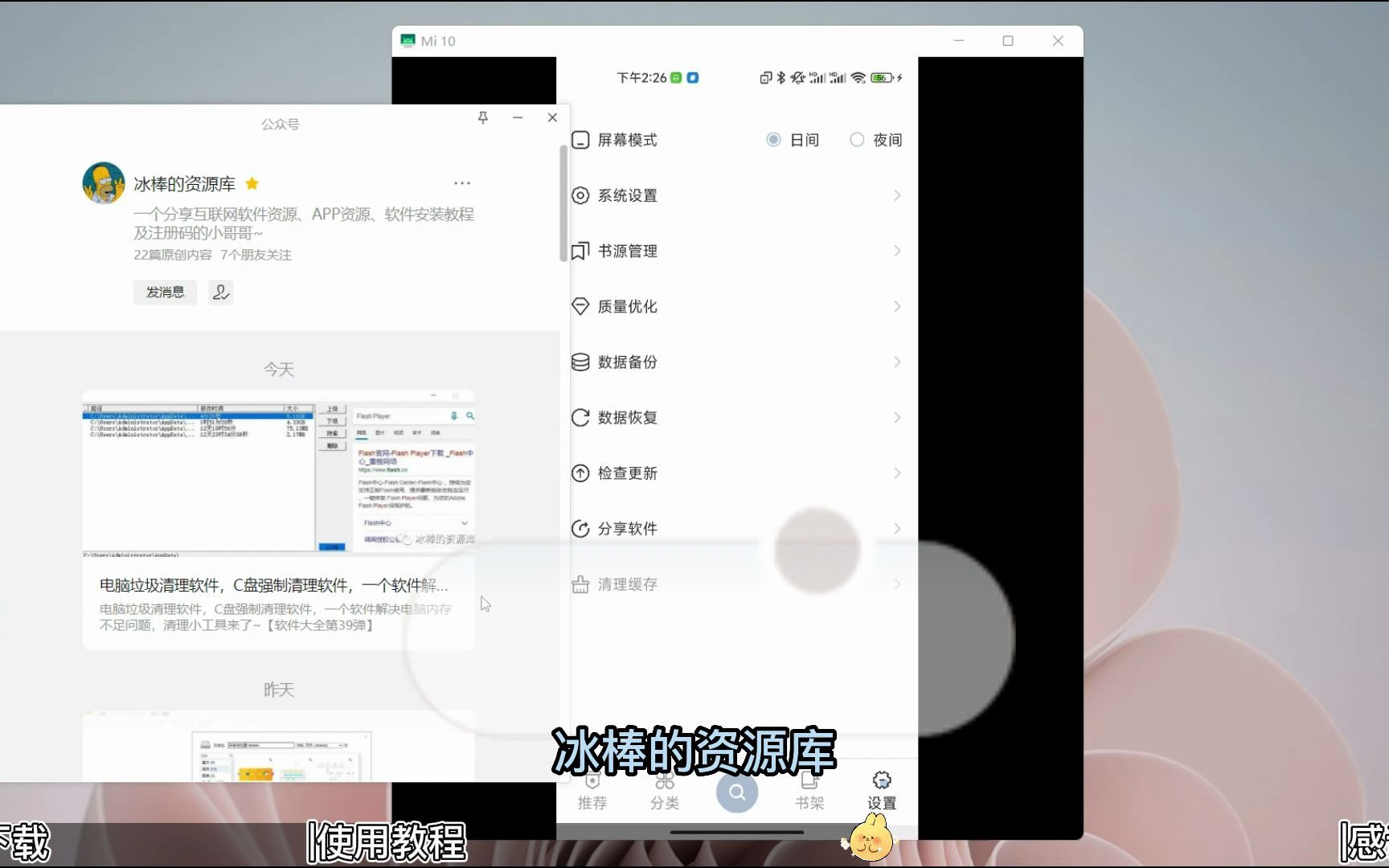1389x868 pixels.
Task: Click the Bluetooth icon in phone status bar
Action: point(781,78)
